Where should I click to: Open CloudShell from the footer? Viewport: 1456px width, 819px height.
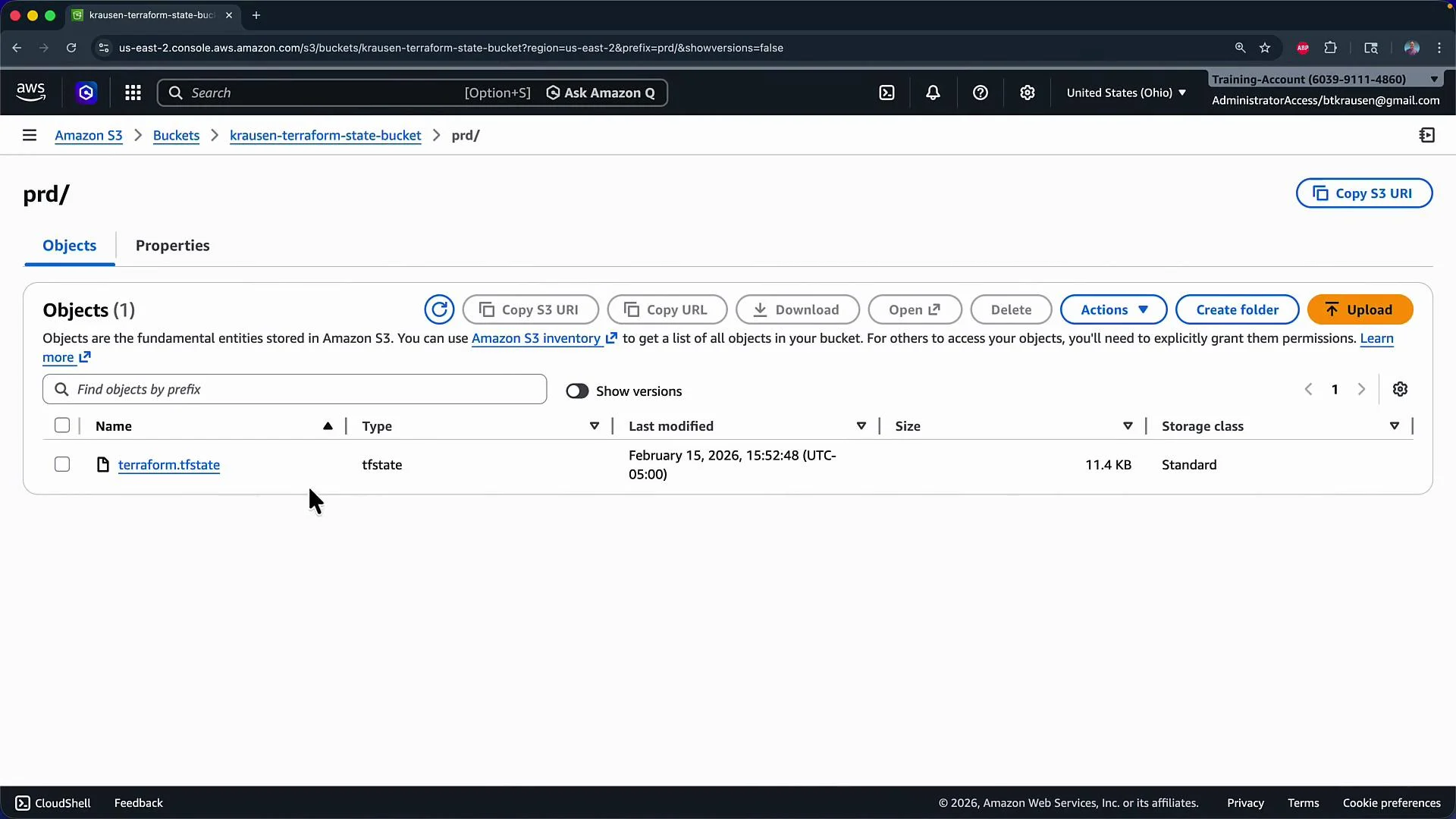pos(53,803)
